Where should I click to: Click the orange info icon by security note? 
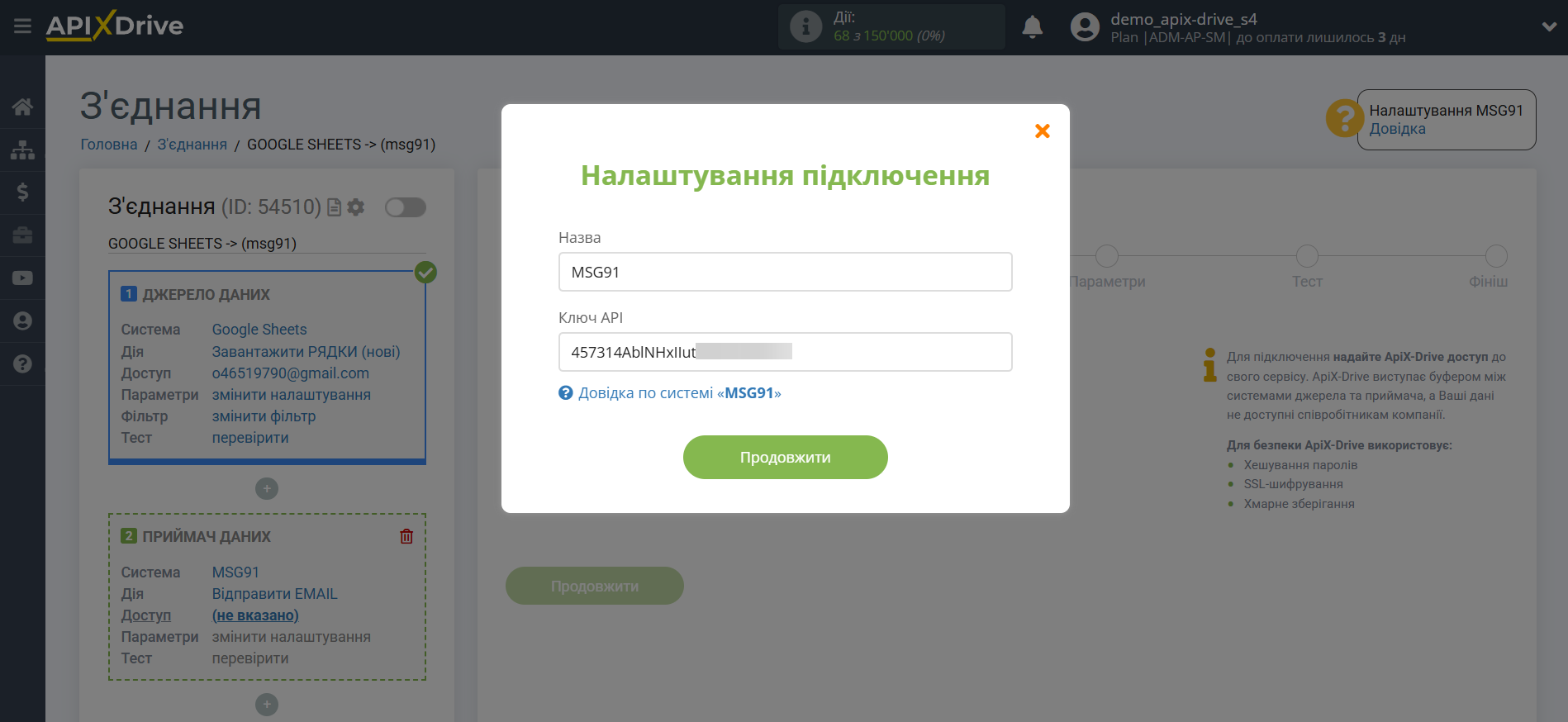[x=1210, y=364]
